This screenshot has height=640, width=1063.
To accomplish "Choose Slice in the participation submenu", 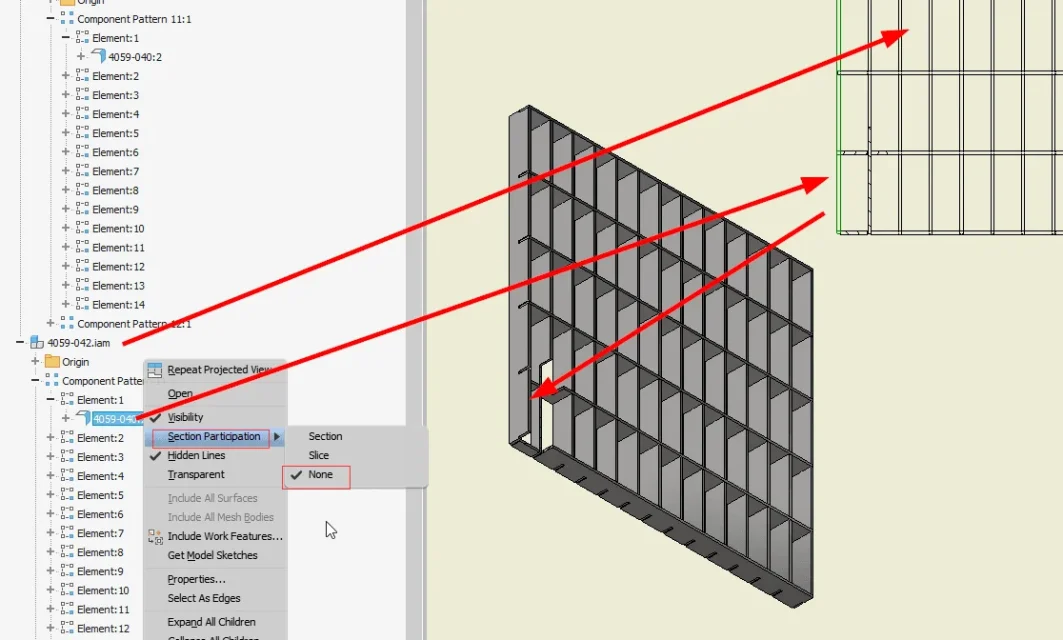I will (x=319, y=456).
